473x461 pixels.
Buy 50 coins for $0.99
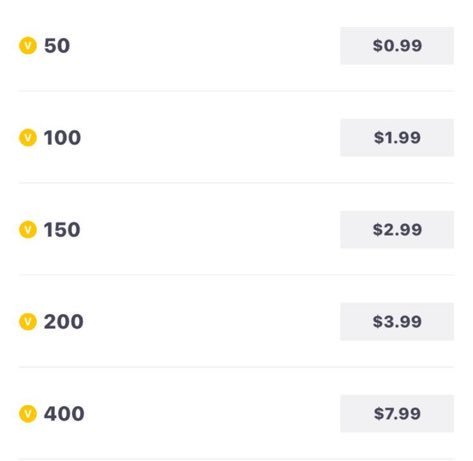[397, 46]
